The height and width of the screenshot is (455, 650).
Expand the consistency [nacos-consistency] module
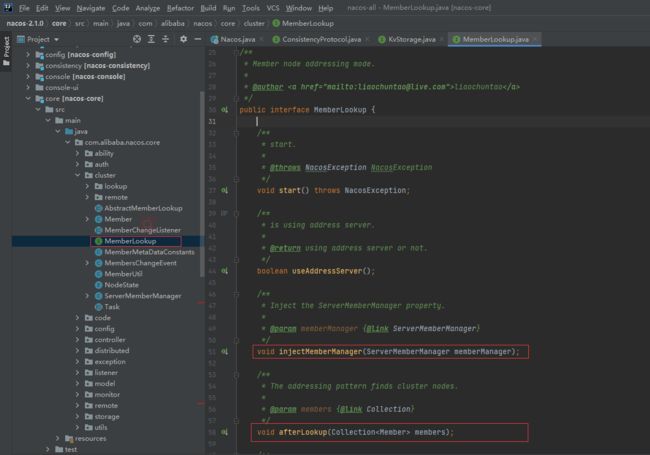(x=28, y=65)
